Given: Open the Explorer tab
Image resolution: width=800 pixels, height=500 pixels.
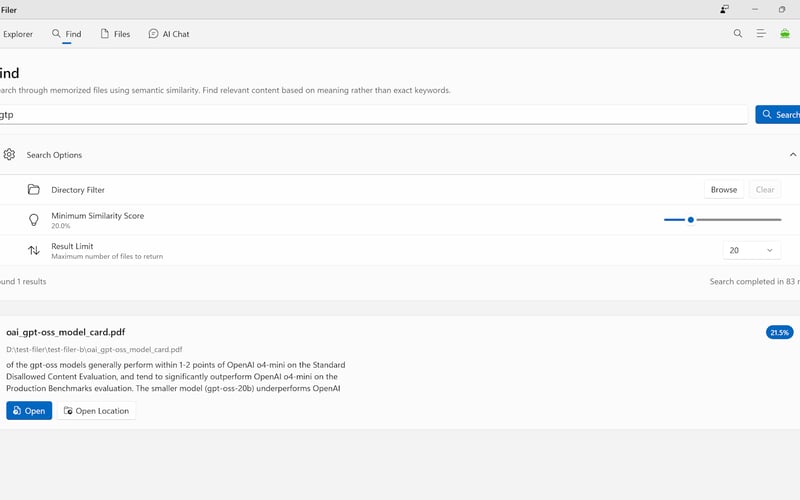Looking at the screenshot, I should [x=17, y=34].
